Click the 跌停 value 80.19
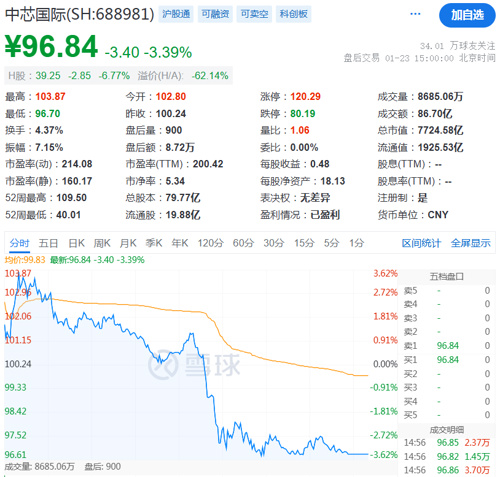 [x=303, y=114]
